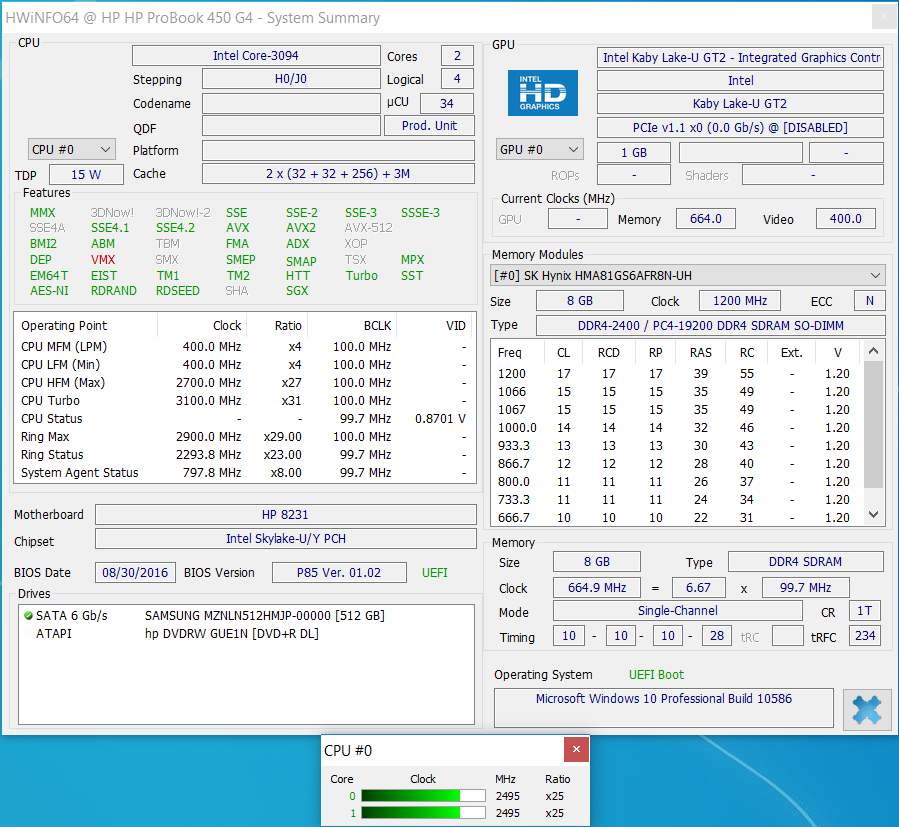Close the System Summary window
899x827 pixels.
pos(884,17)
